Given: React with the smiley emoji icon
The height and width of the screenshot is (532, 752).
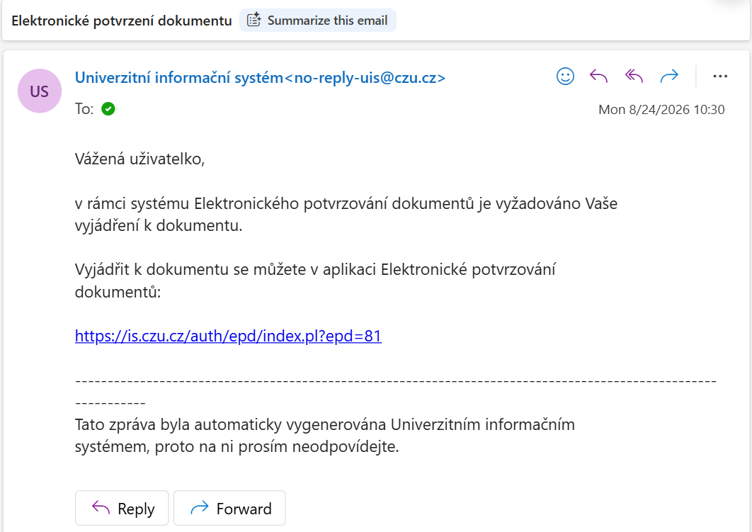Looking at the screenshot, I should (565, 76).
